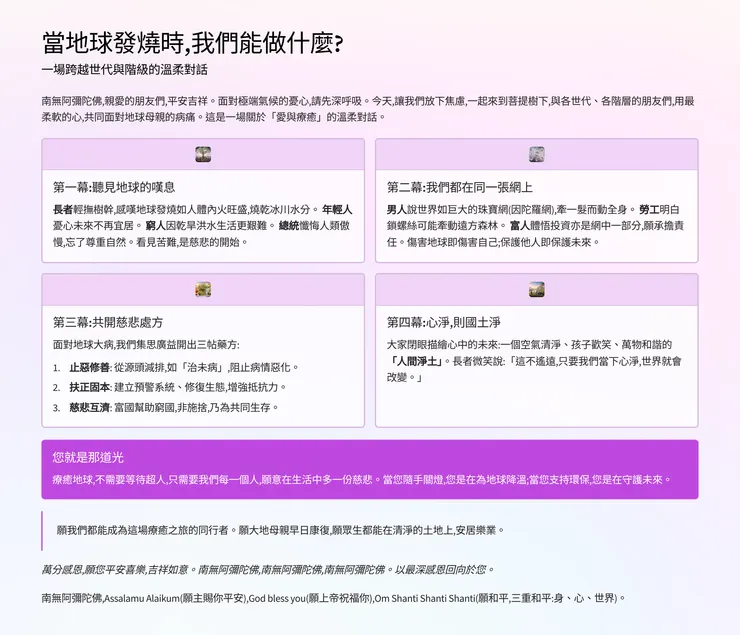Open the thumbnail image above 第一幕
This screenshot has width=740, height=635.
[x=203, y=154]
